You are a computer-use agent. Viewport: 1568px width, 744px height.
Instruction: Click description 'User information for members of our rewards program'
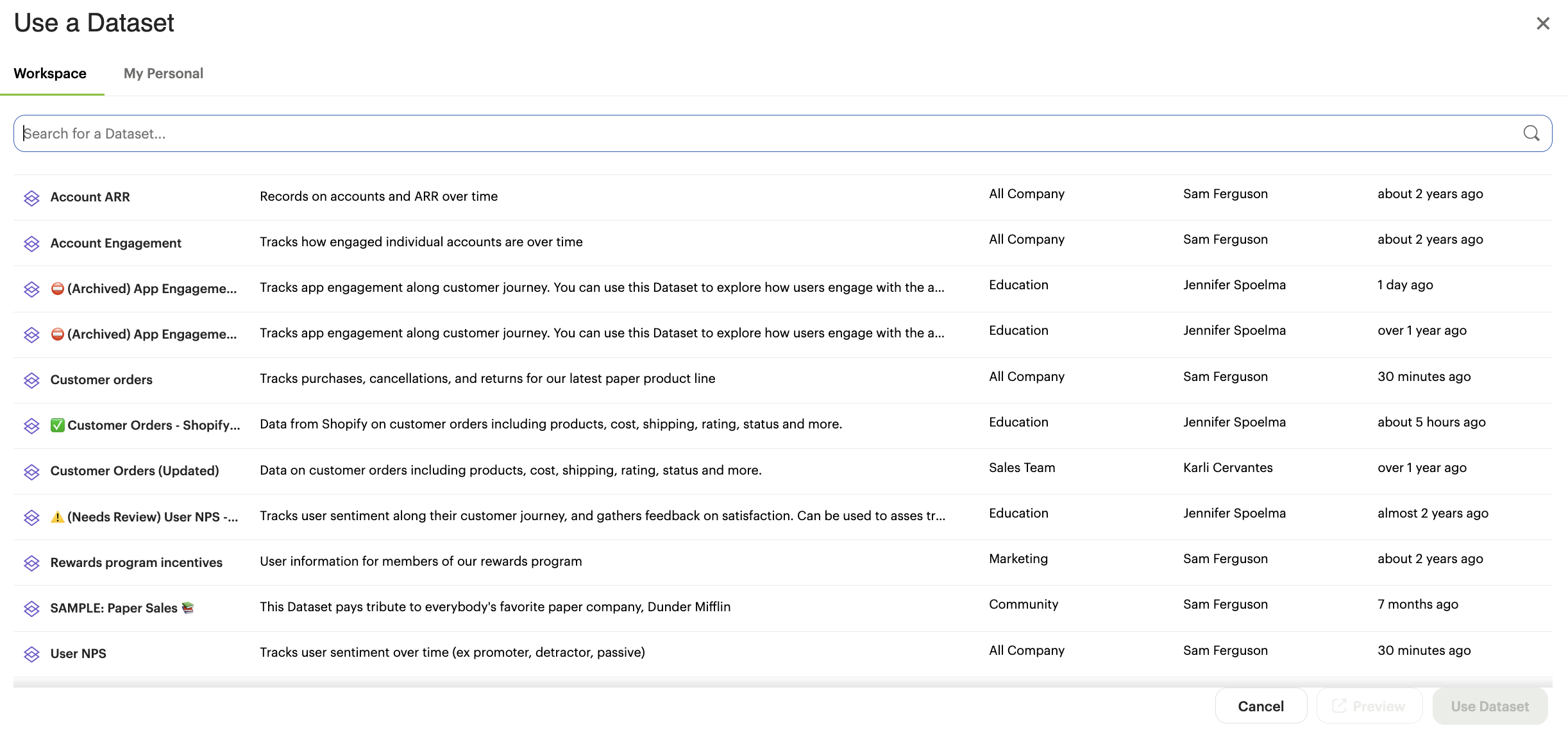coord(421,561)
